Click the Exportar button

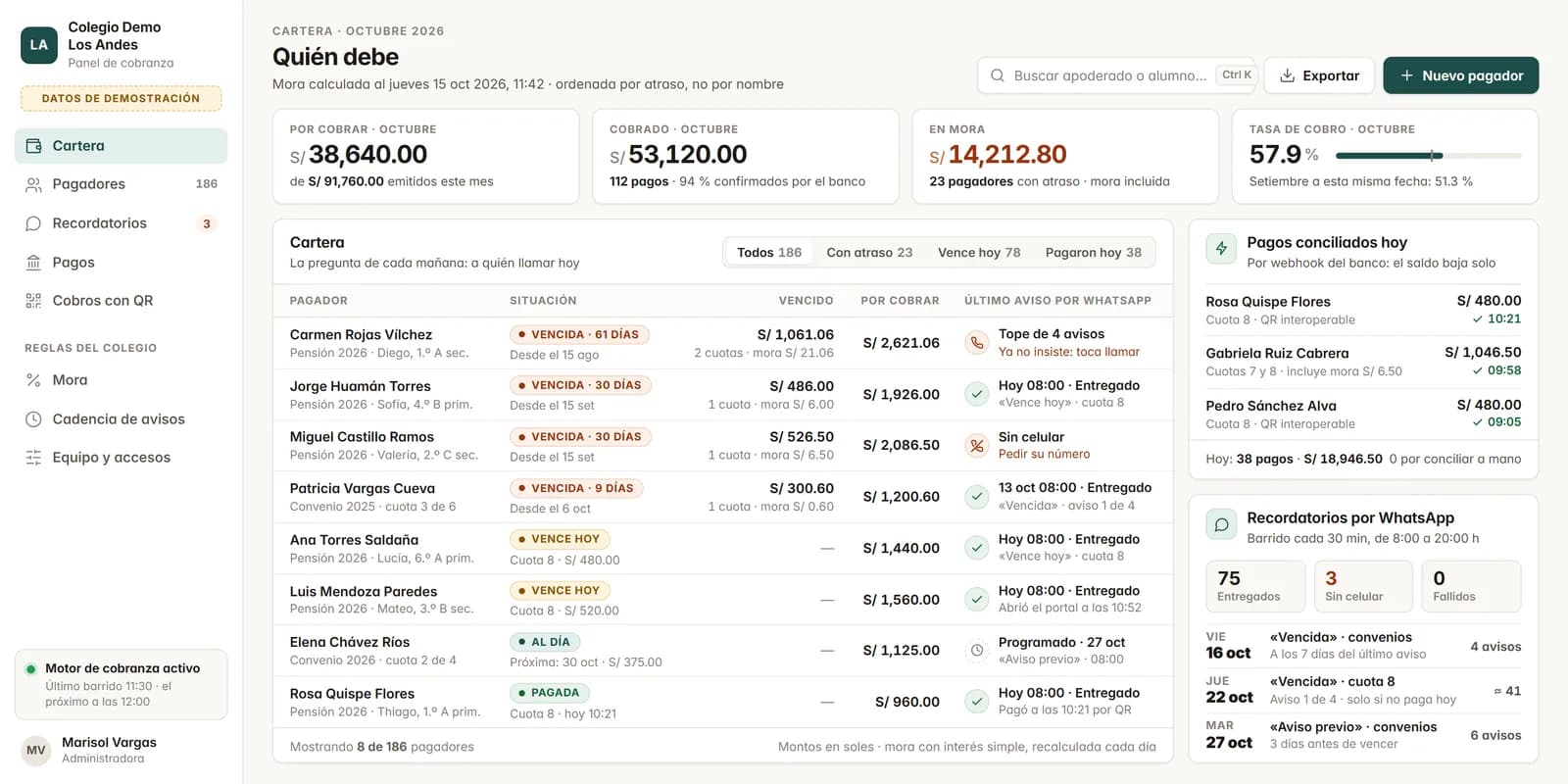pyautogui.click(x=1319, y=75)
